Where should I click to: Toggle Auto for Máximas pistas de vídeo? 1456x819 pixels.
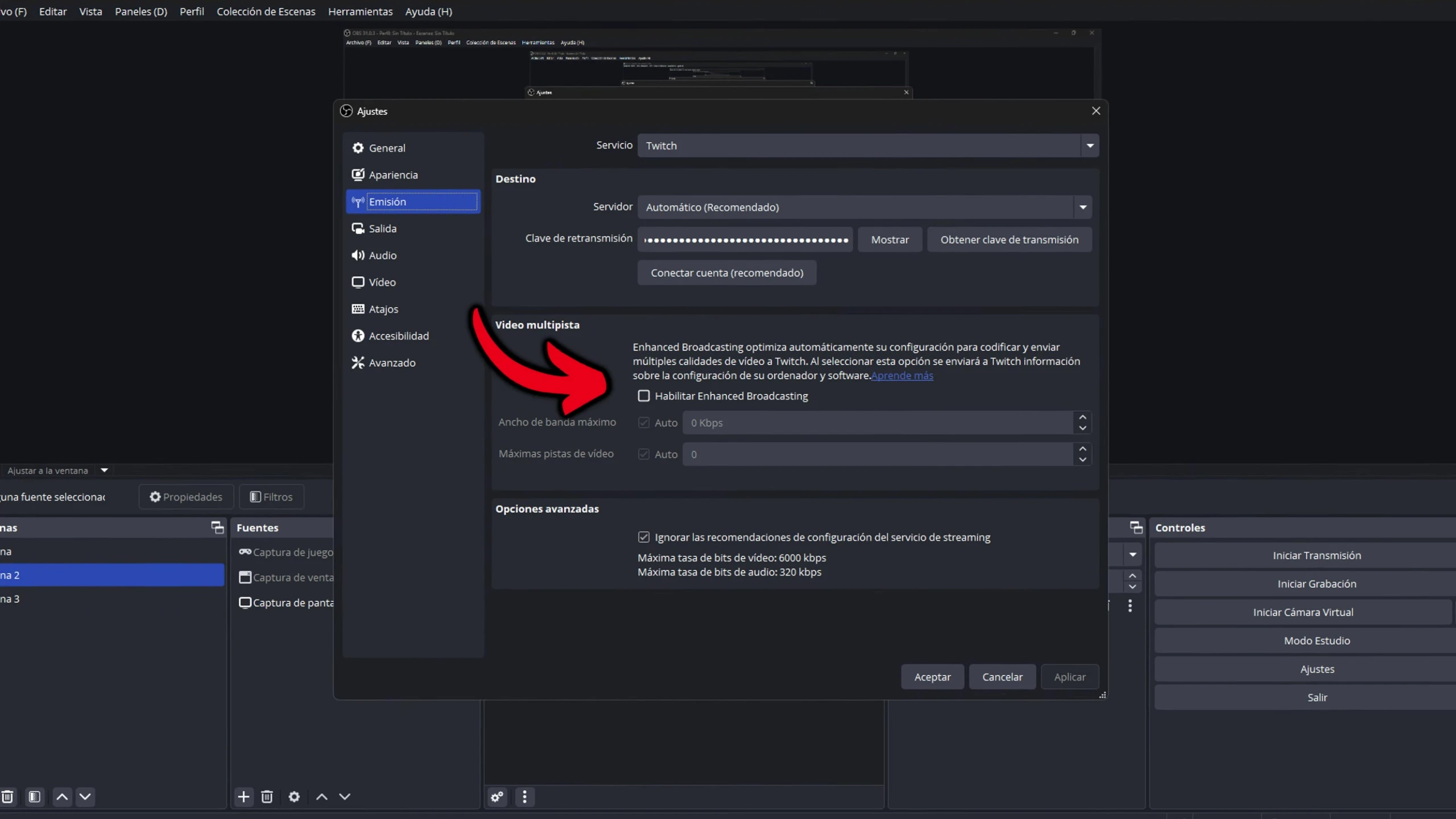coord(644,454)
